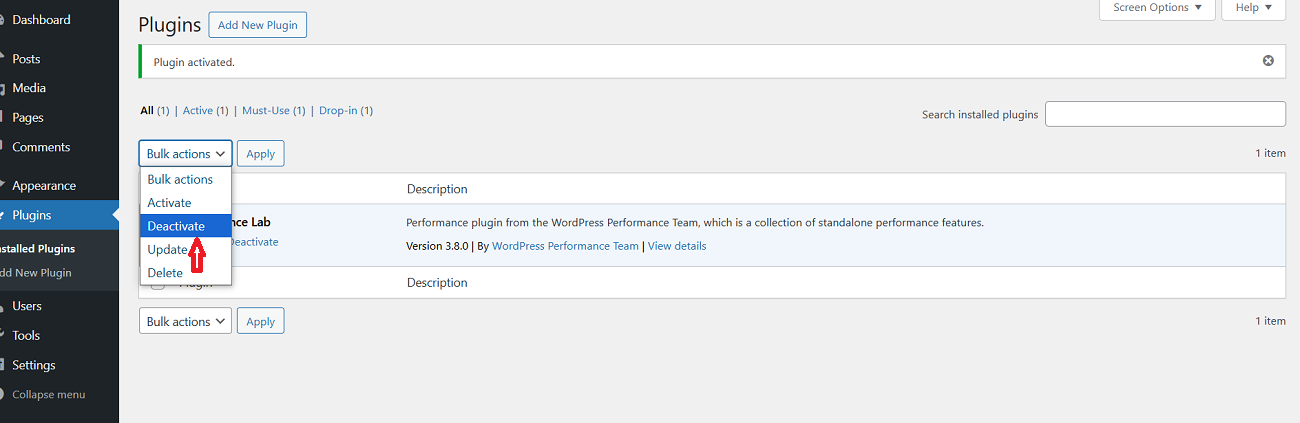Open the Installed Plugins submenu entry
The height and width of the screenshot is (423, 1300).
coord(37,248)
